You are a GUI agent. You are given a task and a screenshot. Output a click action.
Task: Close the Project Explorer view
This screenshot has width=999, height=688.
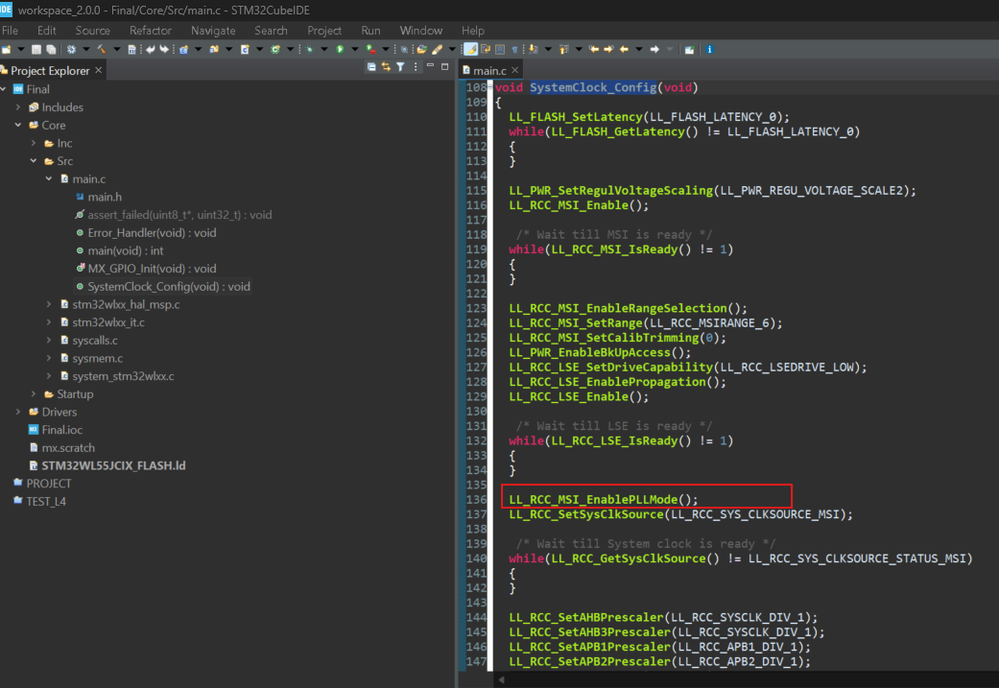pos(98,71)
